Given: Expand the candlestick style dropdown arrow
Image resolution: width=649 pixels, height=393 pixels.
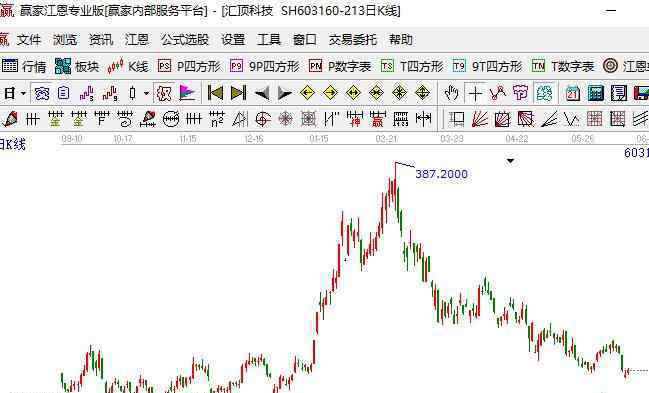Looking at the screenshot, I should pos(146,94).
